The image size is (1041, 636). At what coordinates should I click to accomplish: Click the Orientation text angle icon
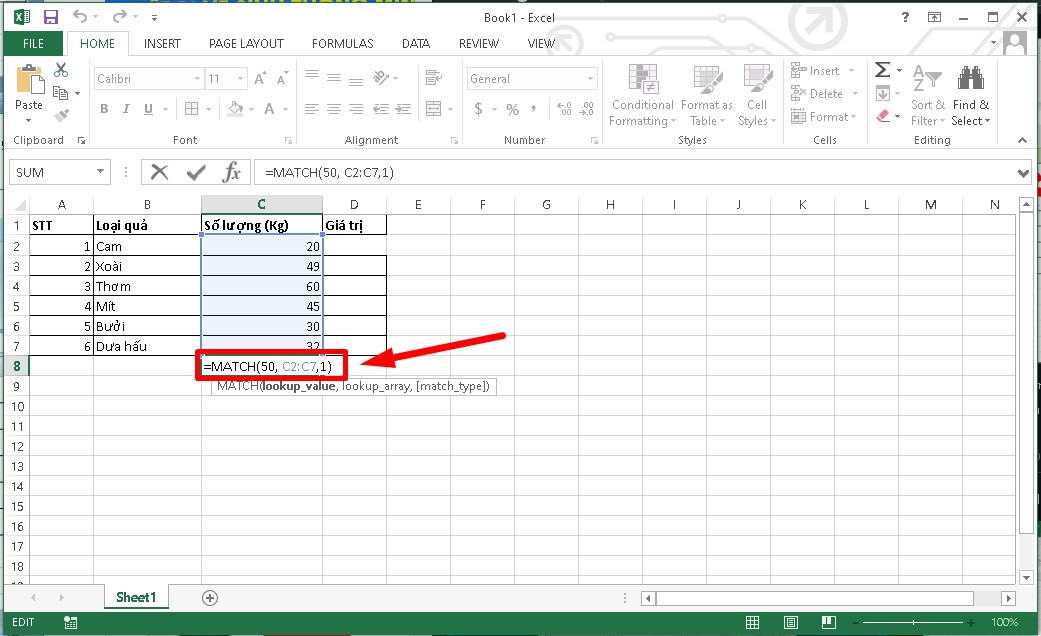tap(381, 78)
